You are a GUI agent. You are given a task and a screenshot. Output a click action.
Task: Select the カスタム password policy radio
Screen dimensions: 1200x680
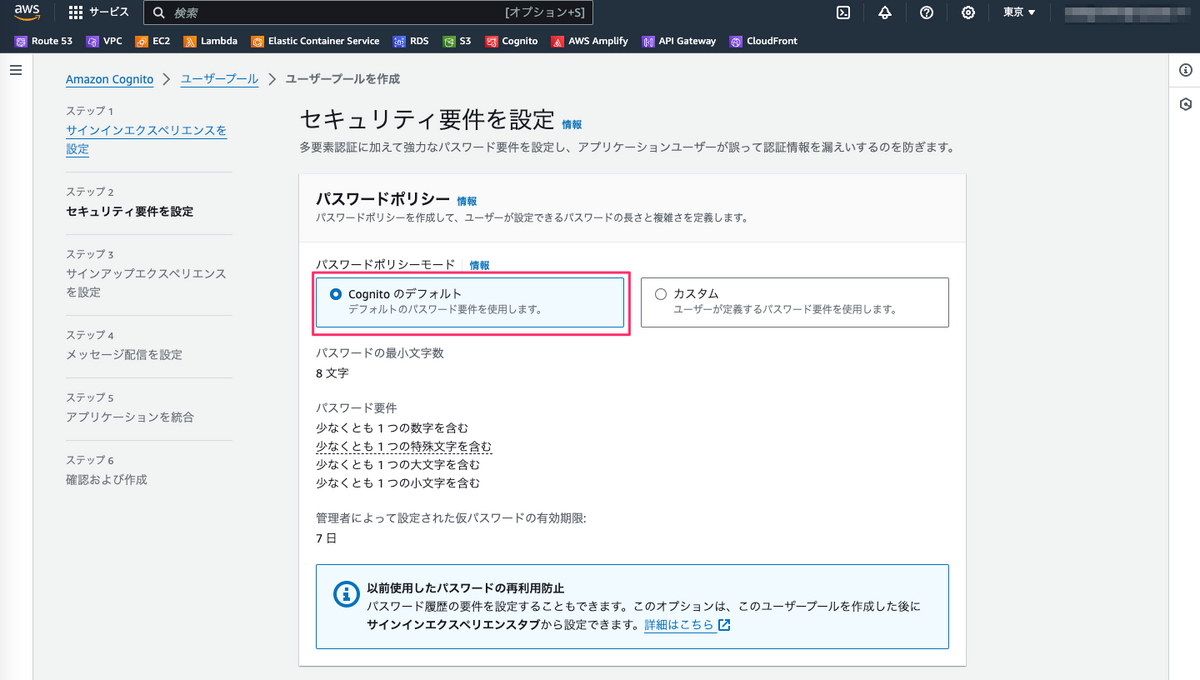660,294
